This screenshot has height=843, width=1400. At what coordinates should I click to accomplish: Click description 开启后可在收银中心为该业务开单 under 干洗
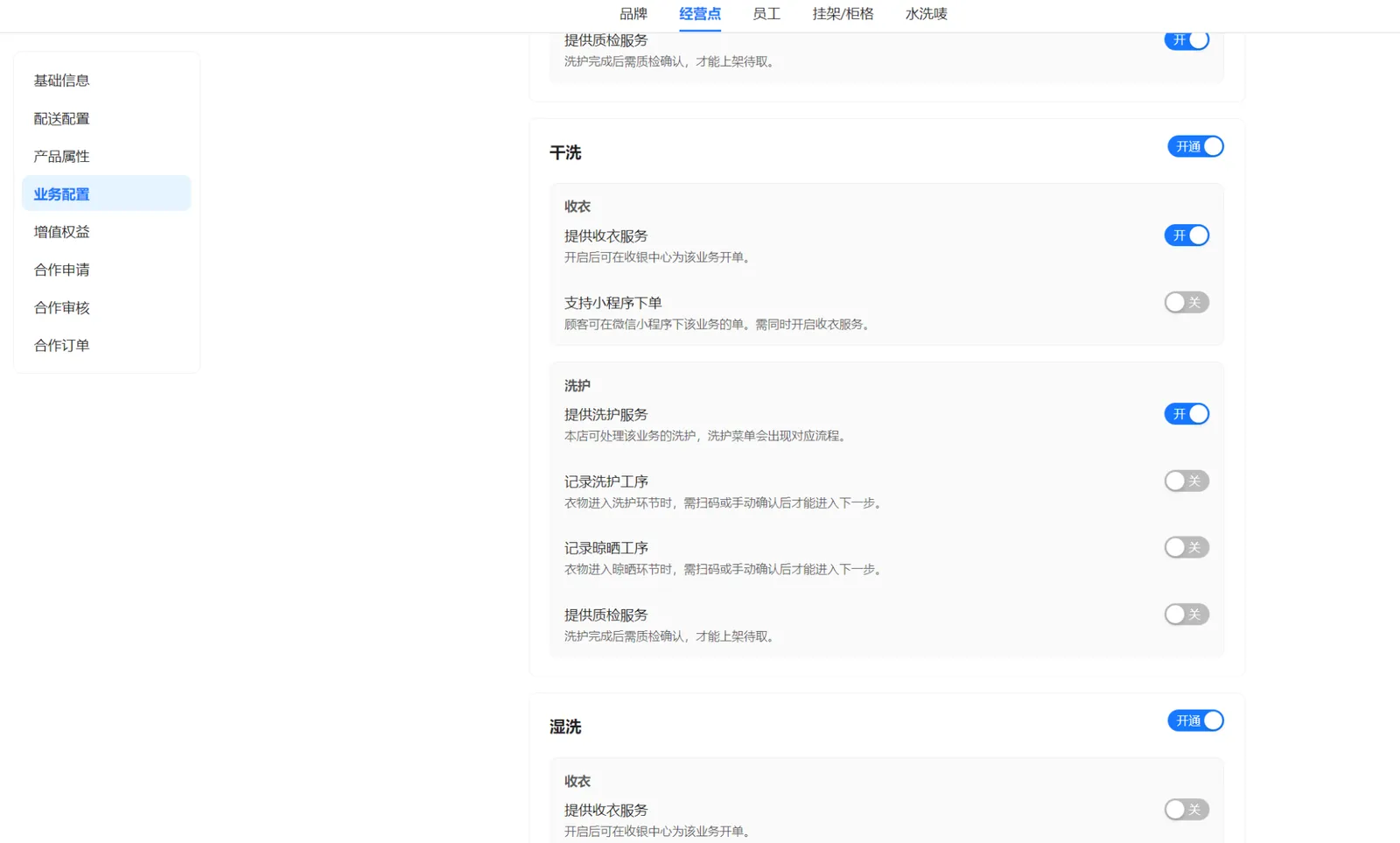657,257
